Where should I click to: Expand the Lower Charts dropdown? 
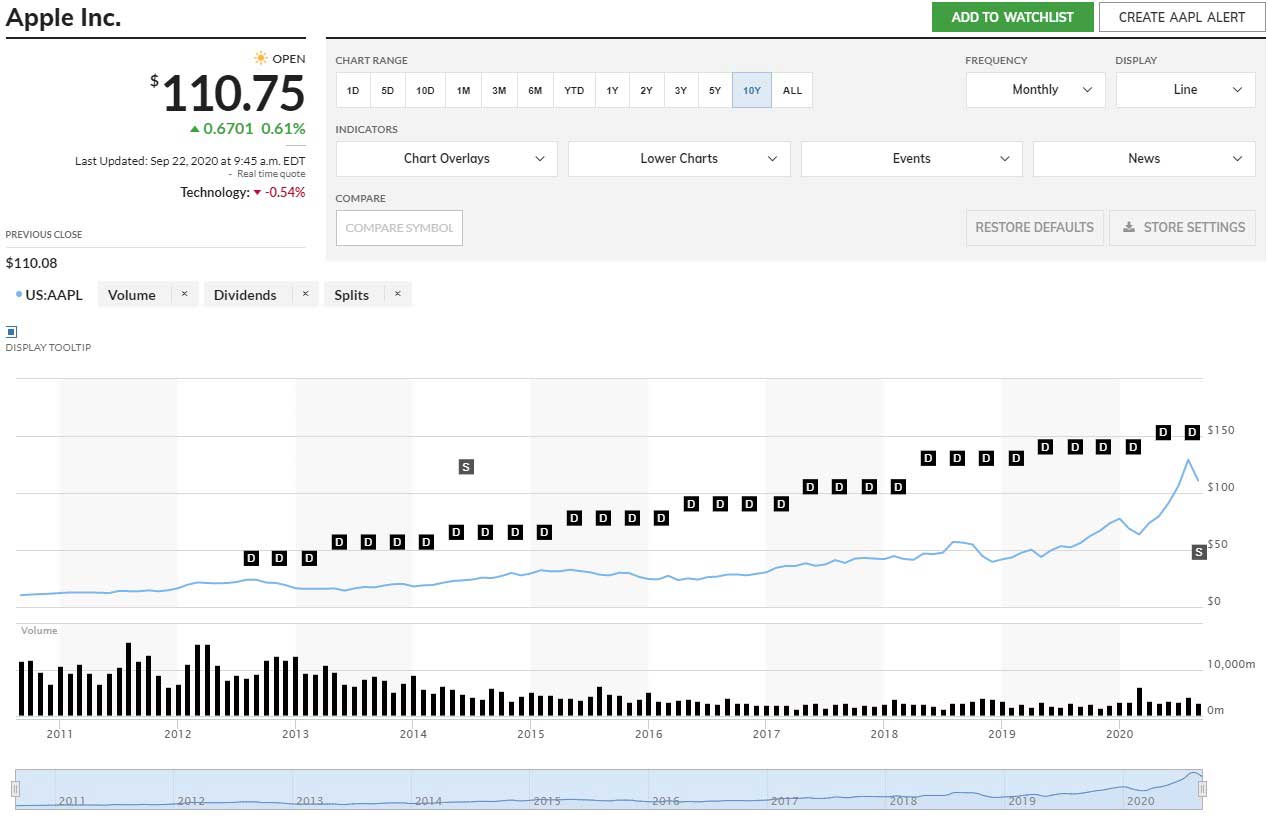click(x=679, y=159)
